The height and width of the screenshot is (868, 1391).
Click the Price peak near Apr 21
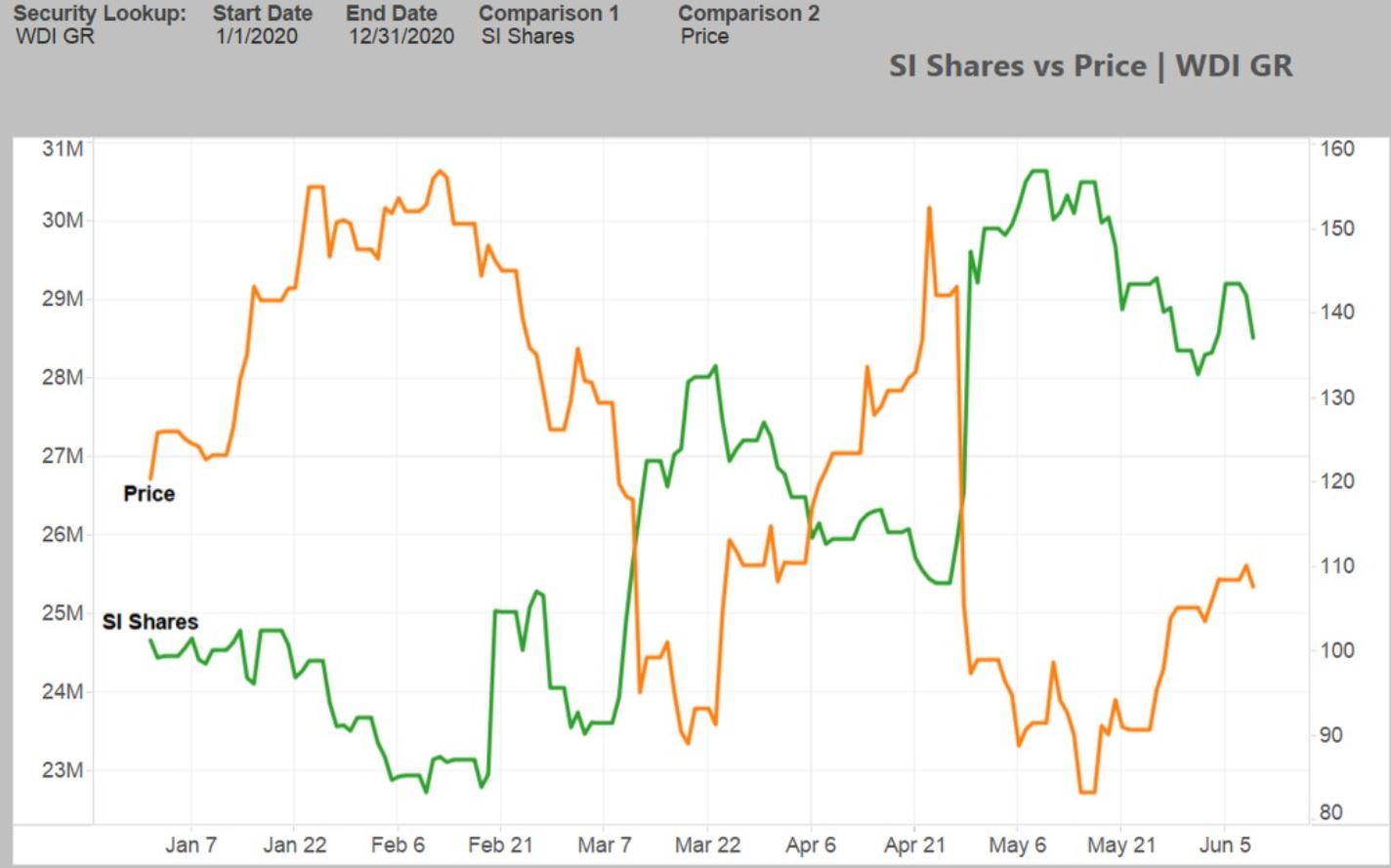(928, 208)
